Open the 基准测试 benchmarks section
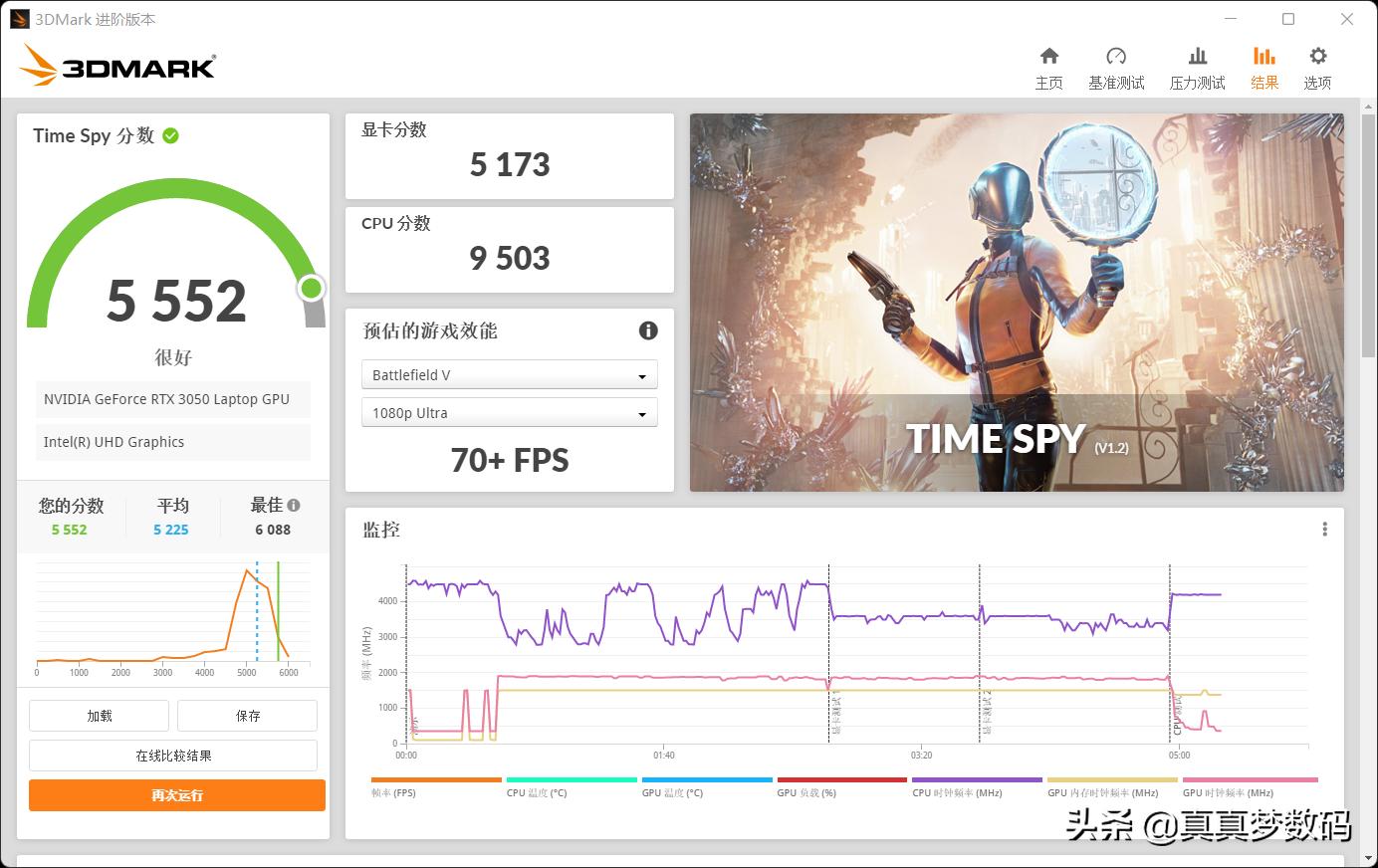Screen dimensions: 1378x868 pyautogui.click(x=1116, y=69)
